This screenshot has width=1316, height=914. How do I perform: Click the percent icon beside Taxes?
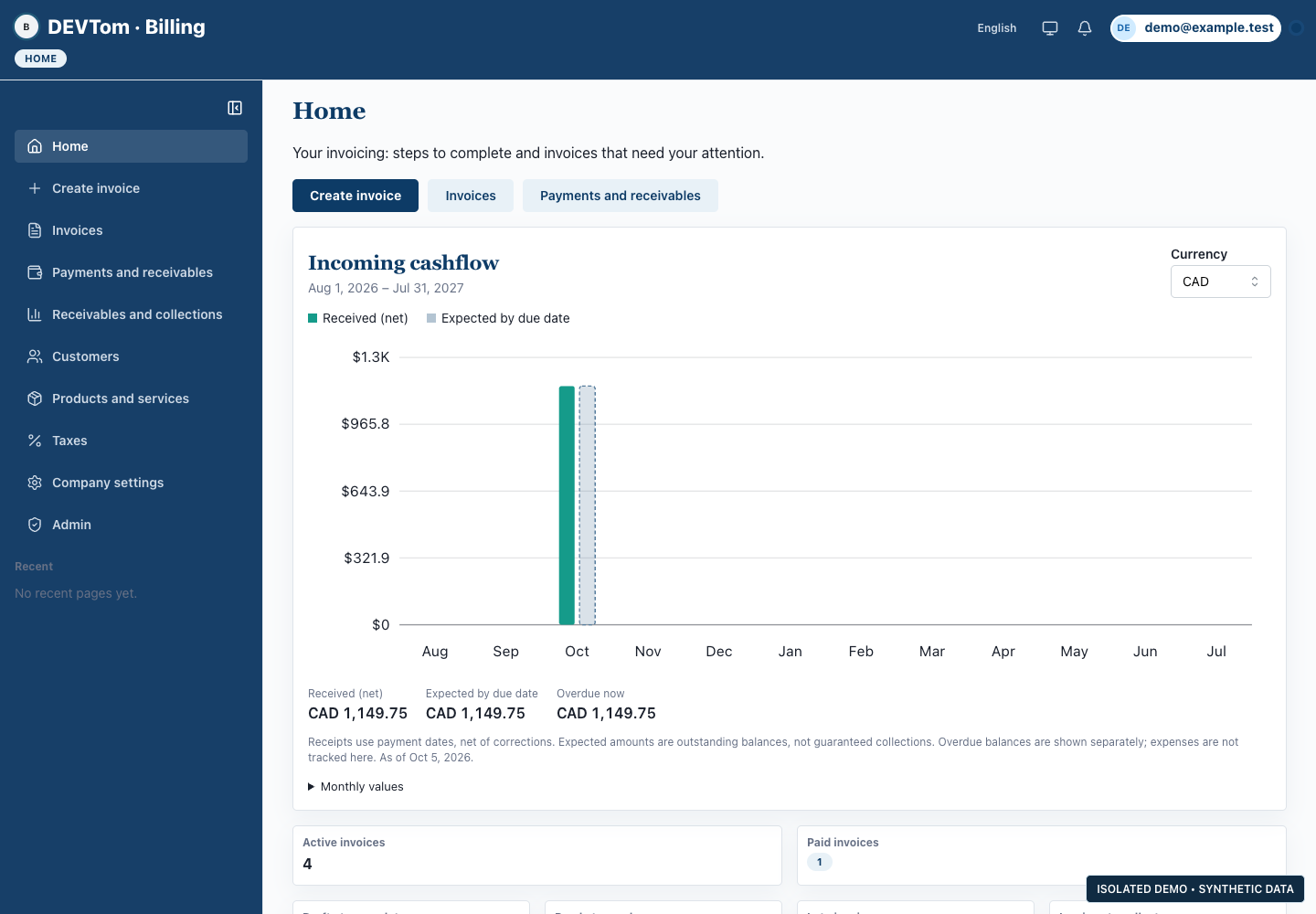coord(35,441)
